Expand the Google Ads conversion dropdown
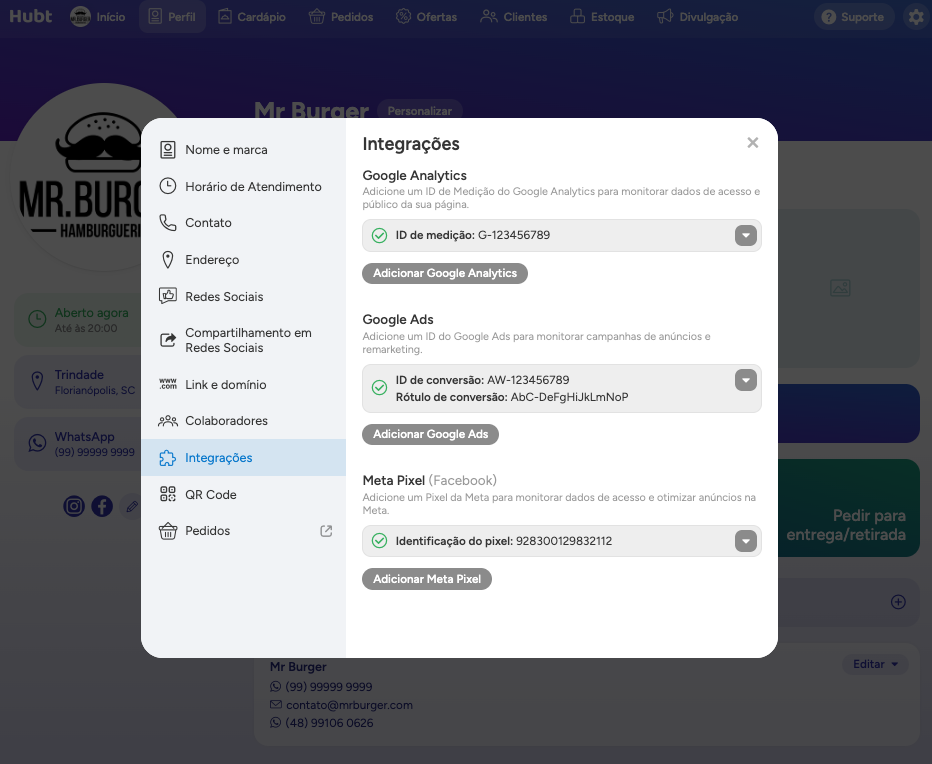932x764 pixels. [x=745, y=381]
